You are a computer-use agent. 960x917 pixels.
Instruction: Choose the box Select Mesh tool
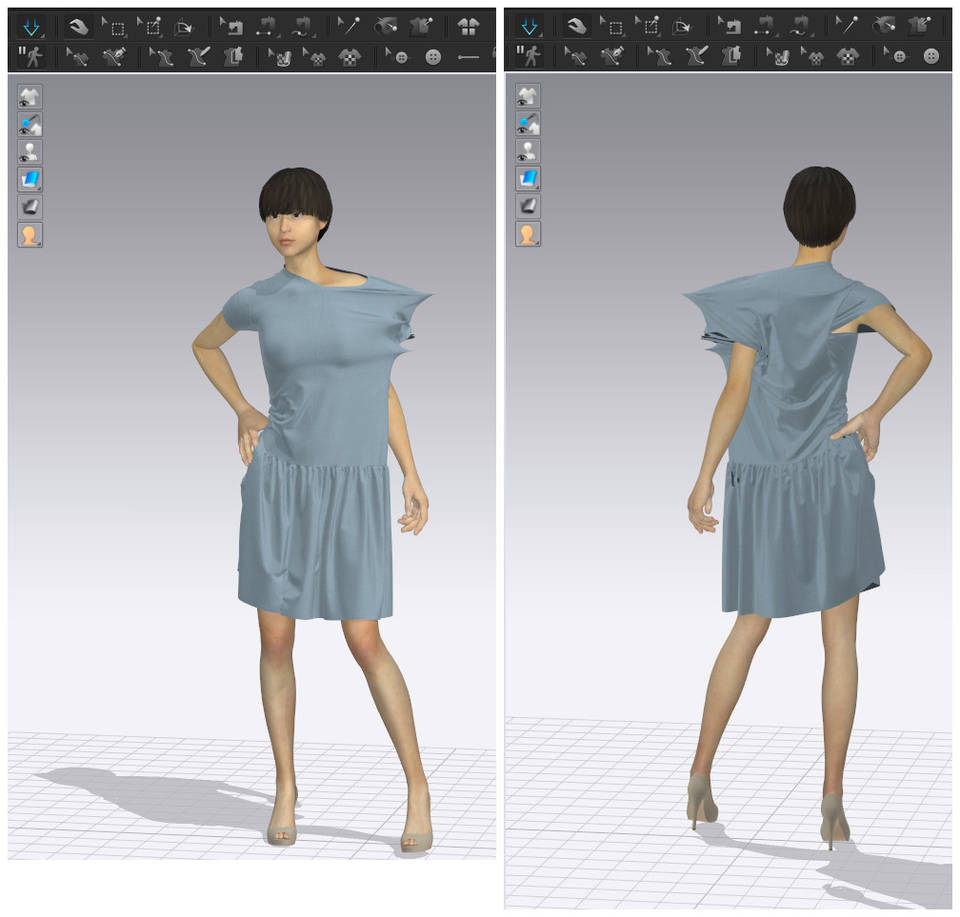point(115,25)
